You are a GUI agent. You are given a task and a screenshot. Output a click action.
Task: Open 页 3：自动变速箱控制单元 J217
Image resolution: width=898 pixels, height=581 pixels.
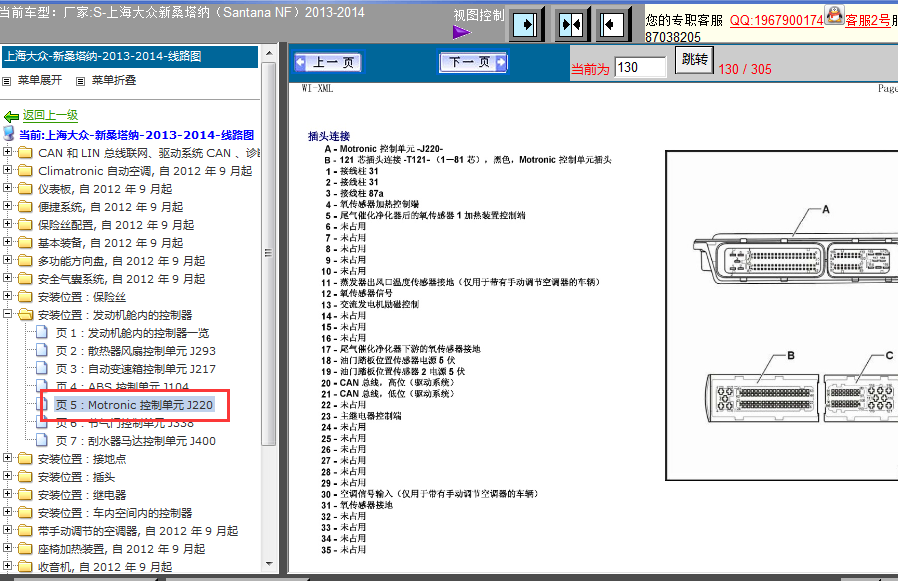[136, 369]
